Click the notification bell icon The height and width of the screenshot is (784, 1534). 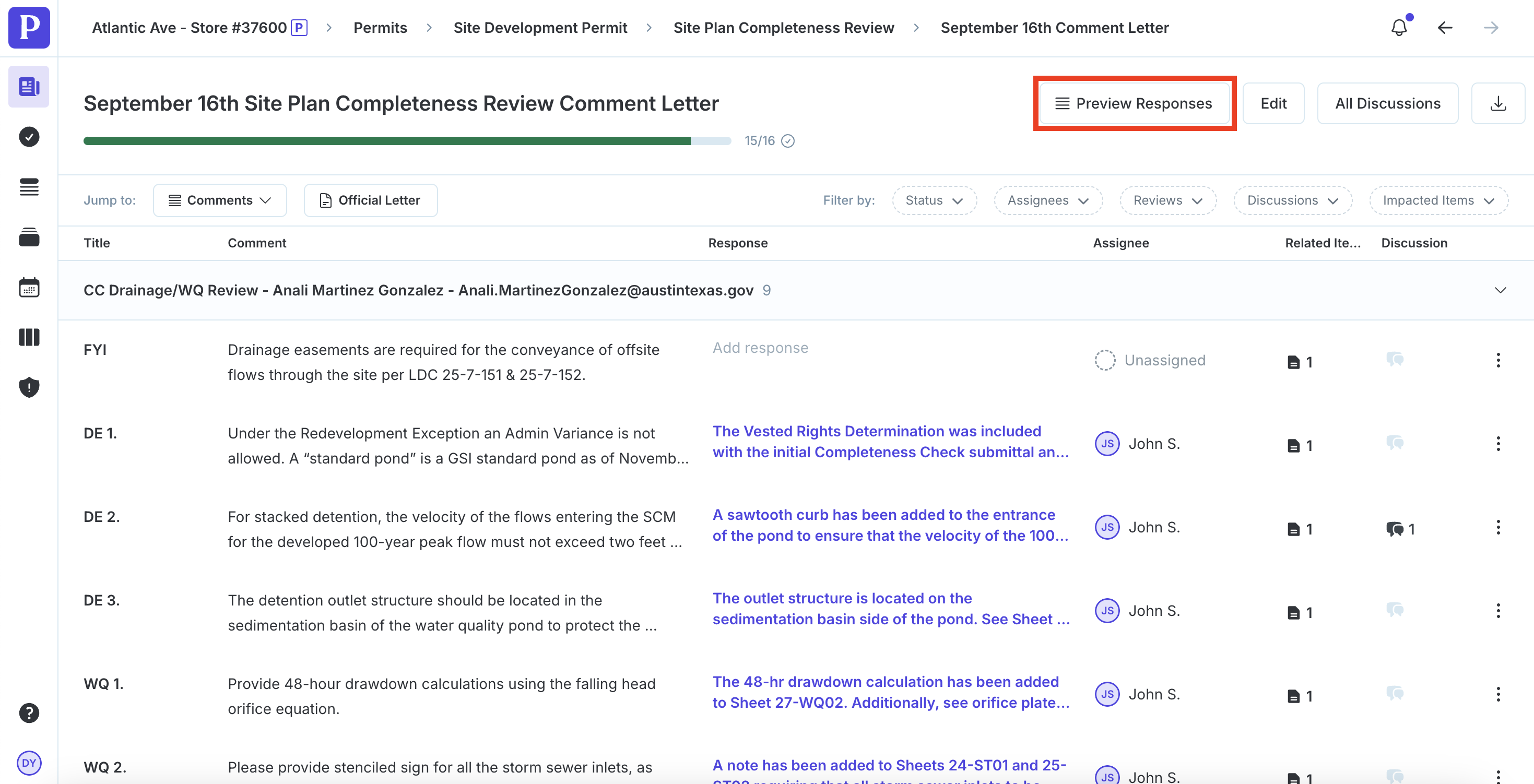(1399, 27)
